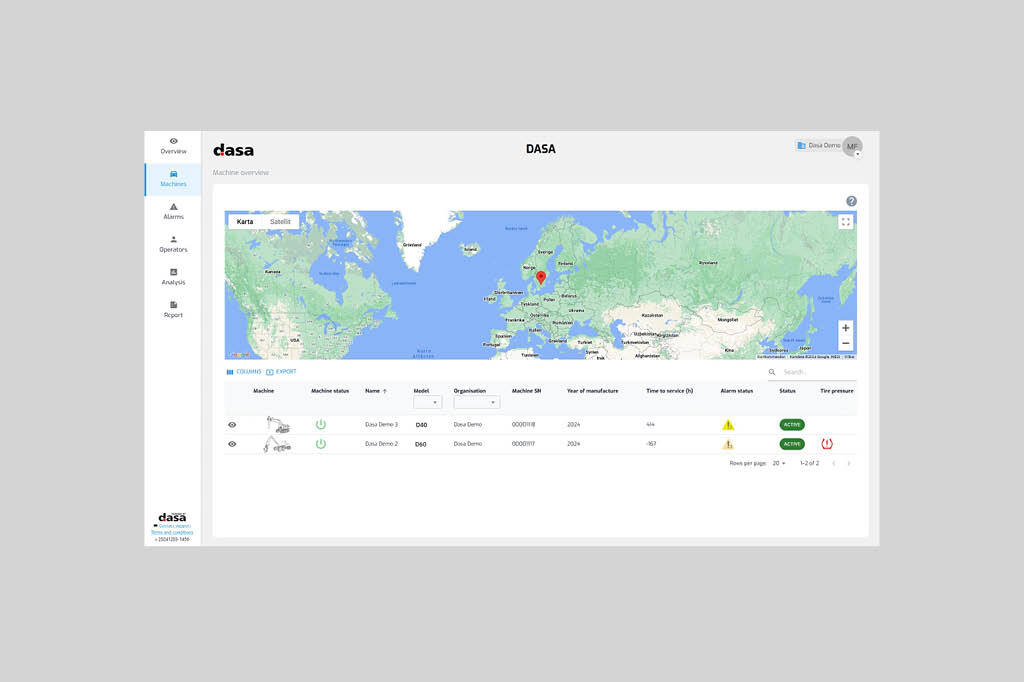Image resolution: width=1024 pixels, height=682 pixels.
Task: Click the red location pin on map
Action: click(x=540, y=277)
